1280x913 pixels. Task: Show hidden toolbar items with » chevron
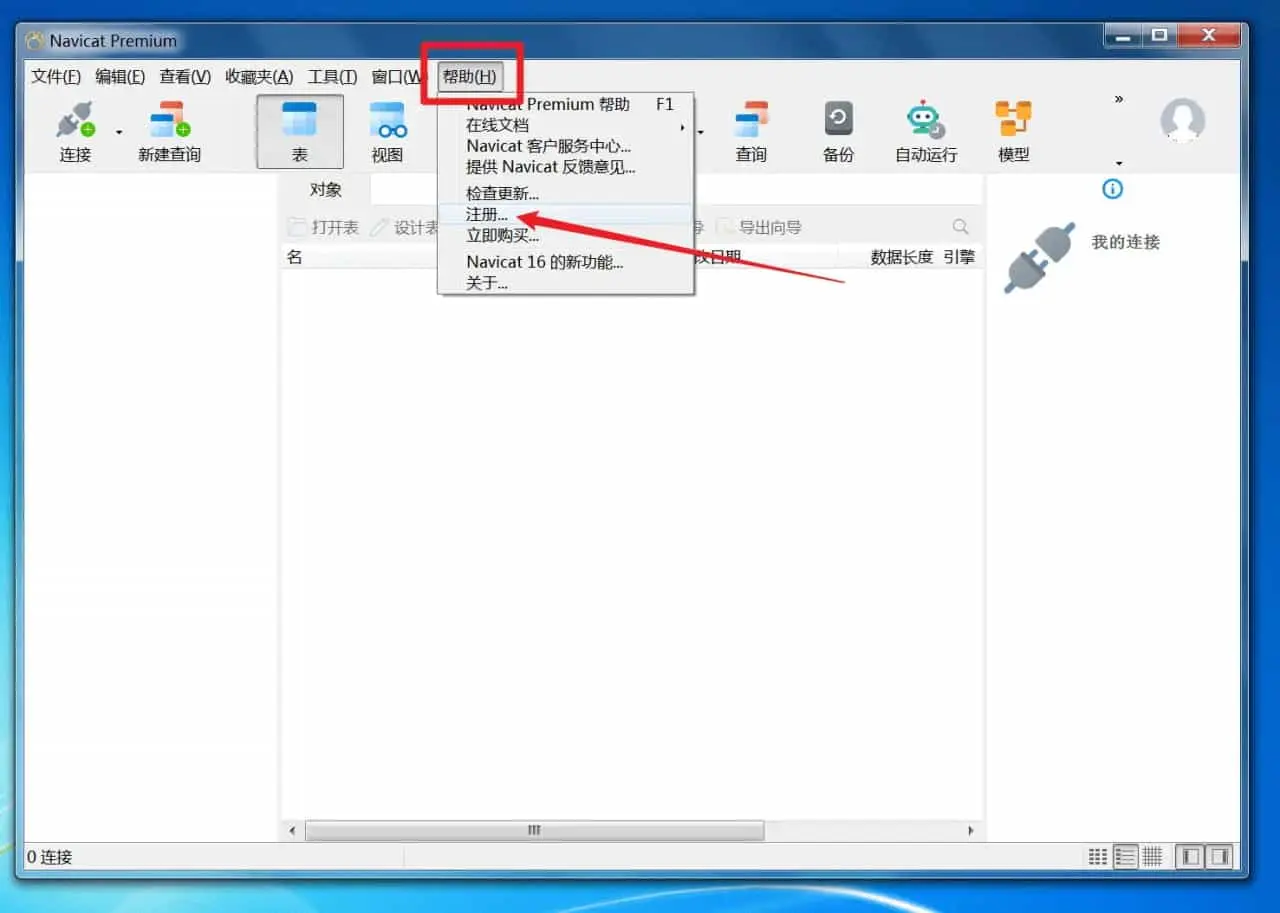click(1118, 99)
